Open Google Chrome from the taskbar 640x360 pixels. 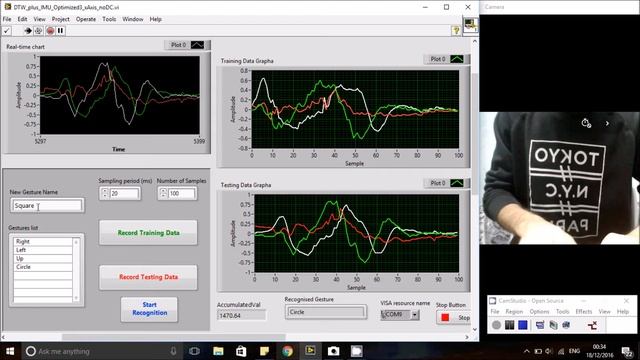tap(287, 351)
